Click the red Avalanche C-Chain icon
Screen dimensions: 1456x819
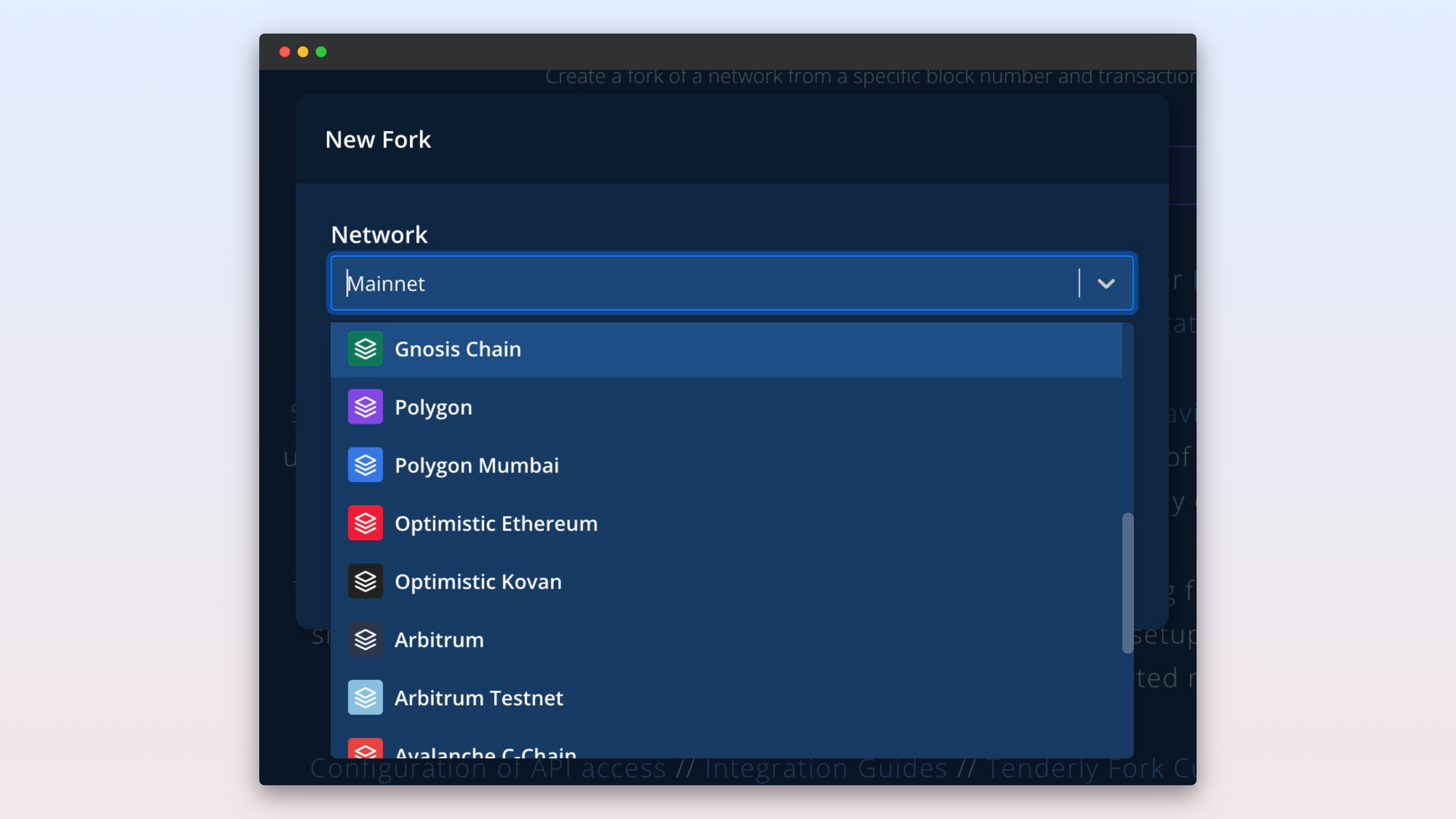pos(365,749)
